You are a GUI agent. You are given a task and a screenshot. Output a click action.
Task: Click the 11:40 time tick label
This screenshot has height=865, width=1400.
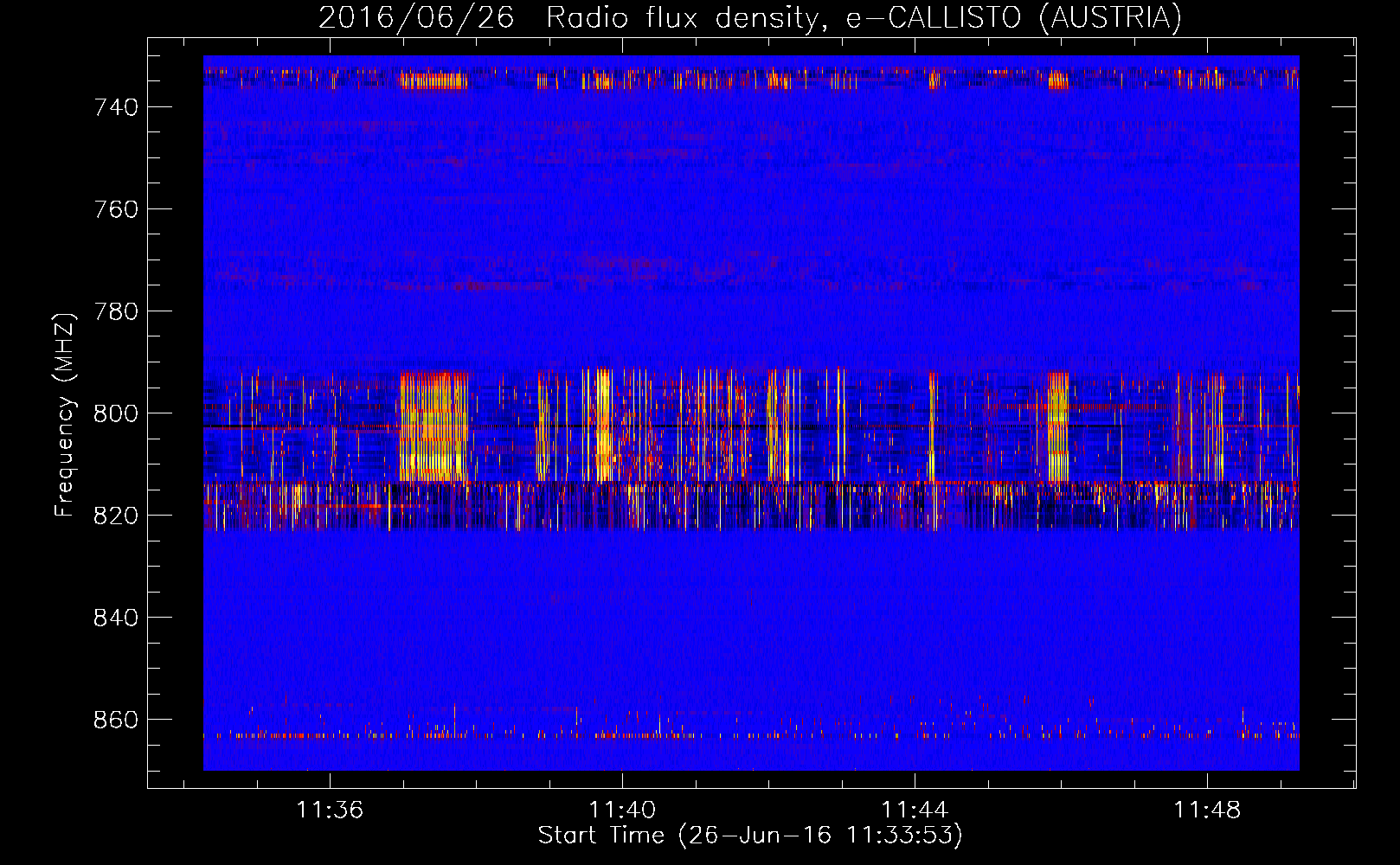[x=622, y=810]
